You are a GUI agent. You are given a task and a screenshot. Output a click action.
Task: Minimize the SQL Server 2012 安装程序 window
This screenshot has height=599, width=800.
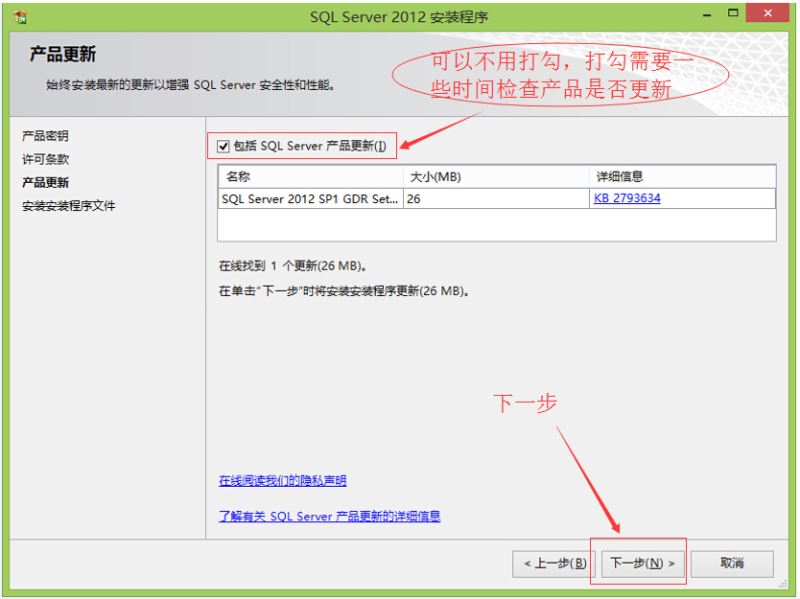(x=707, y=15)
